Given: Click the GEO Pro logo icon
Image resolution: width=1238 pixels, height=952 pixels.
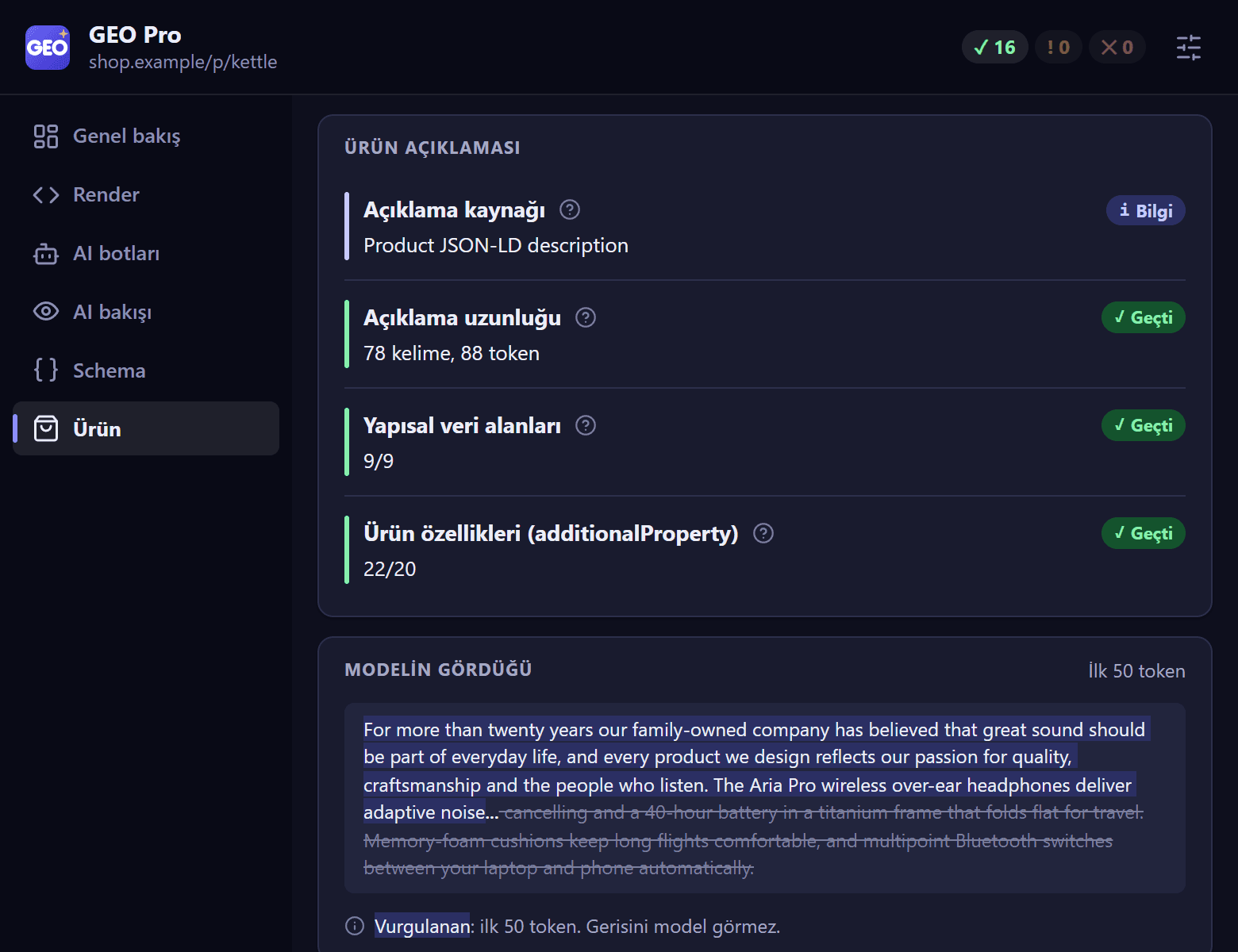Looking at the screenshot, I should click(x=48, y=48).
